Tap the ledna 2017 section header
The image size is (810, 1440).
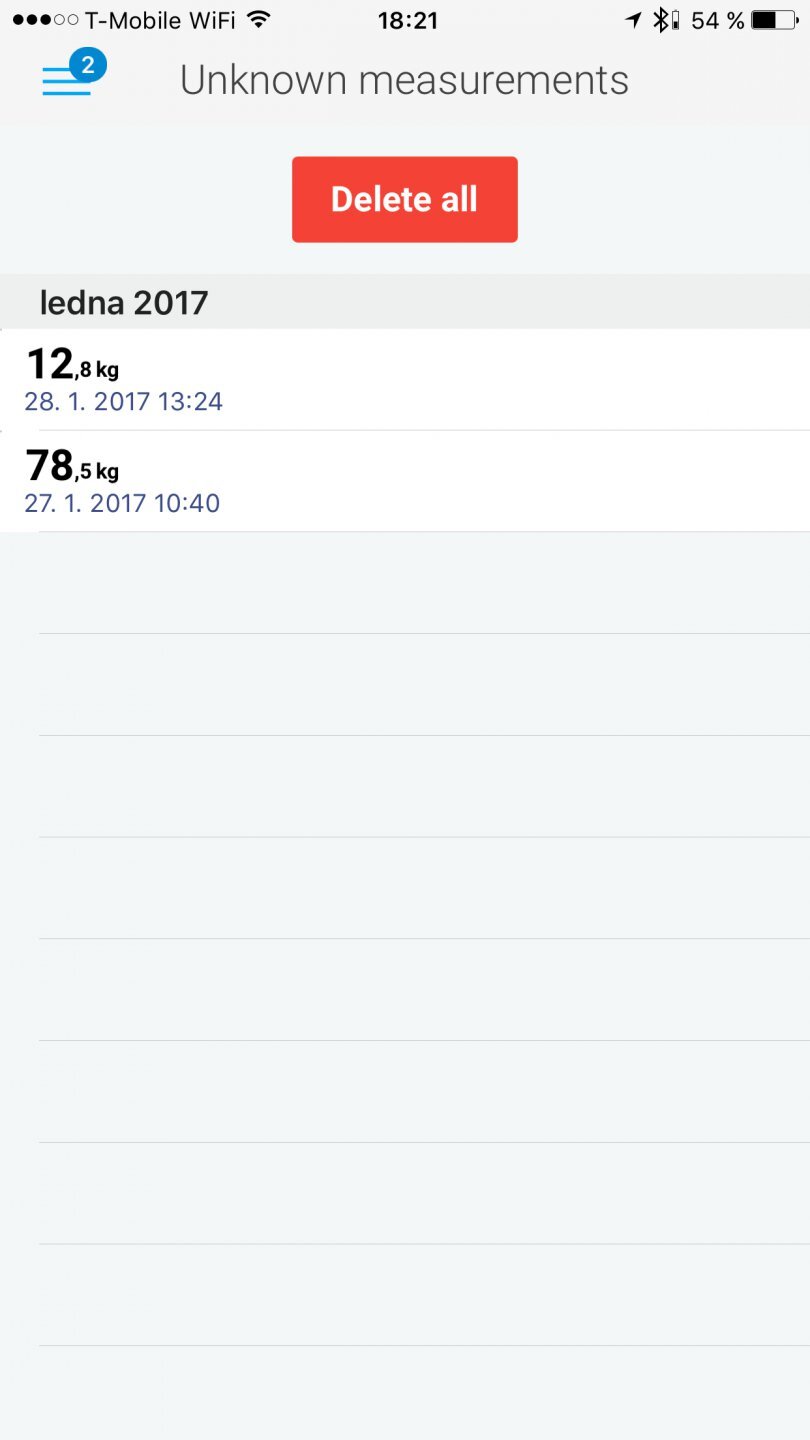(124, 302)
